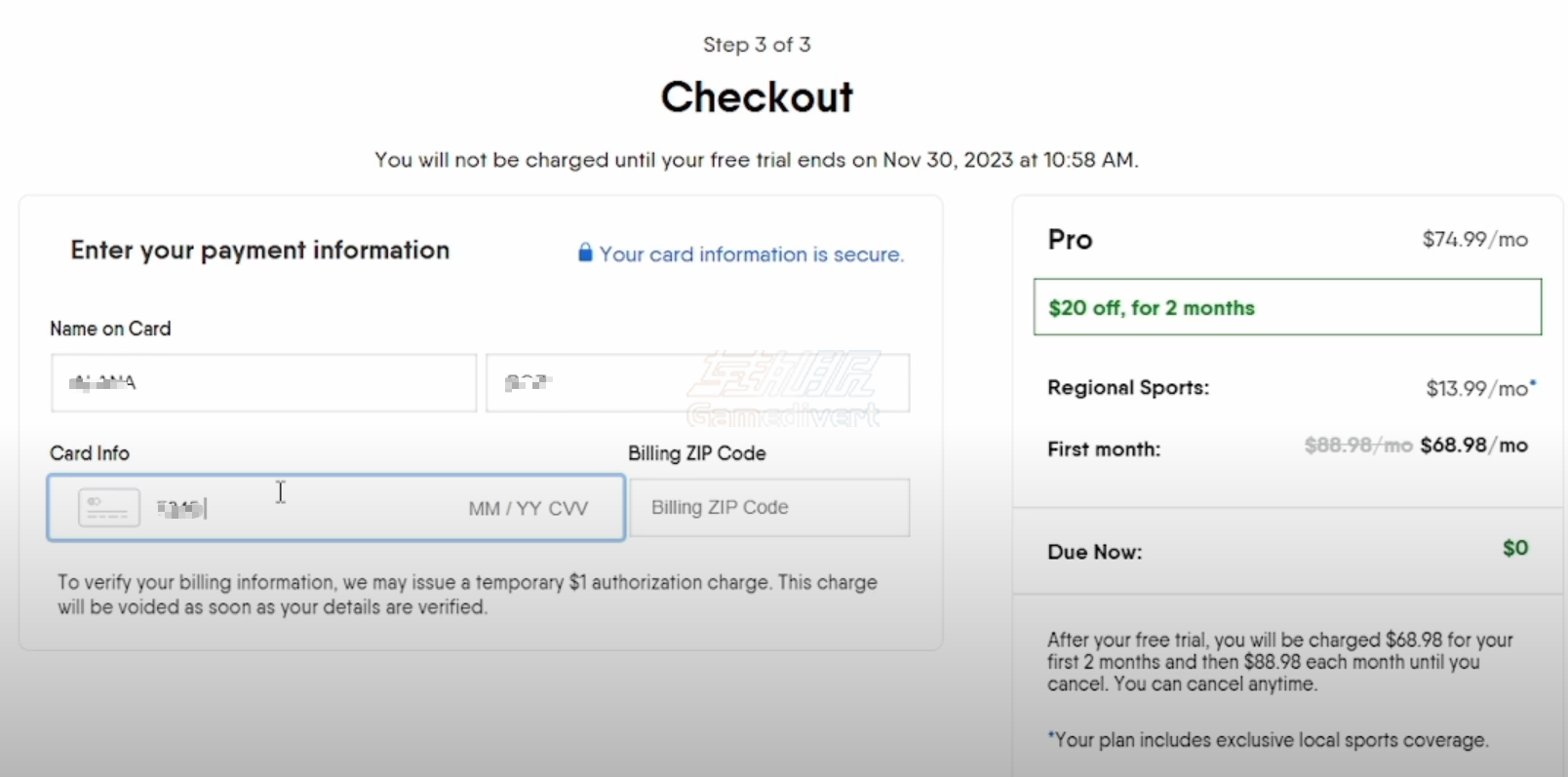
Task: Click the $1 authorization charge notice text
Action: [467, 595]
